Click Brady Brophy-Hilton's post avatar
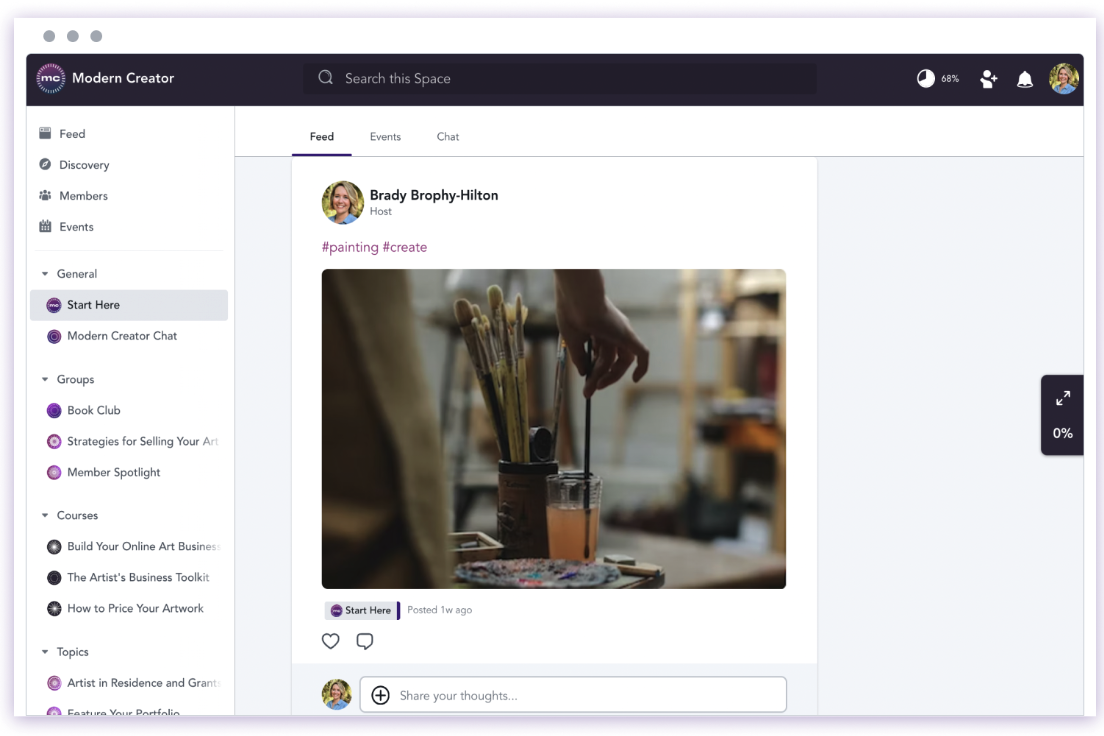Screen dimensions: 1104x736 click(342, 203)
